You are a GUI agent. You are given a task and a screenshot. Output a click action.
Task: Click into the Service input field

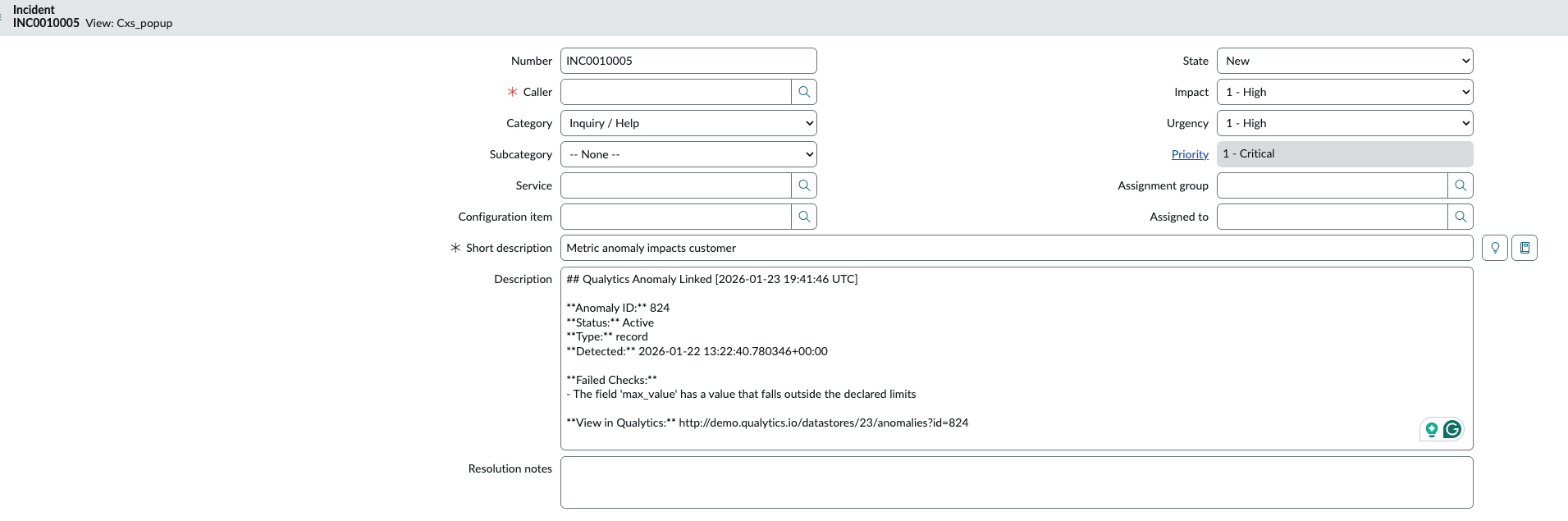[x=676, y=185]
